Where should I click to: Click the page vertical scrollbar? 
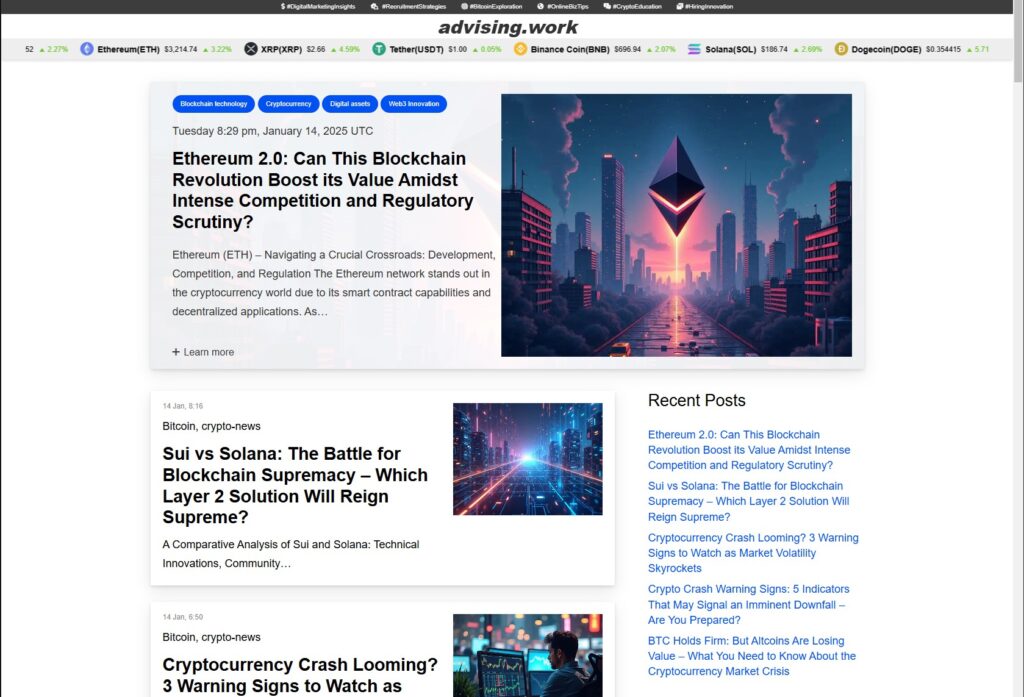tap(1018, 348)
